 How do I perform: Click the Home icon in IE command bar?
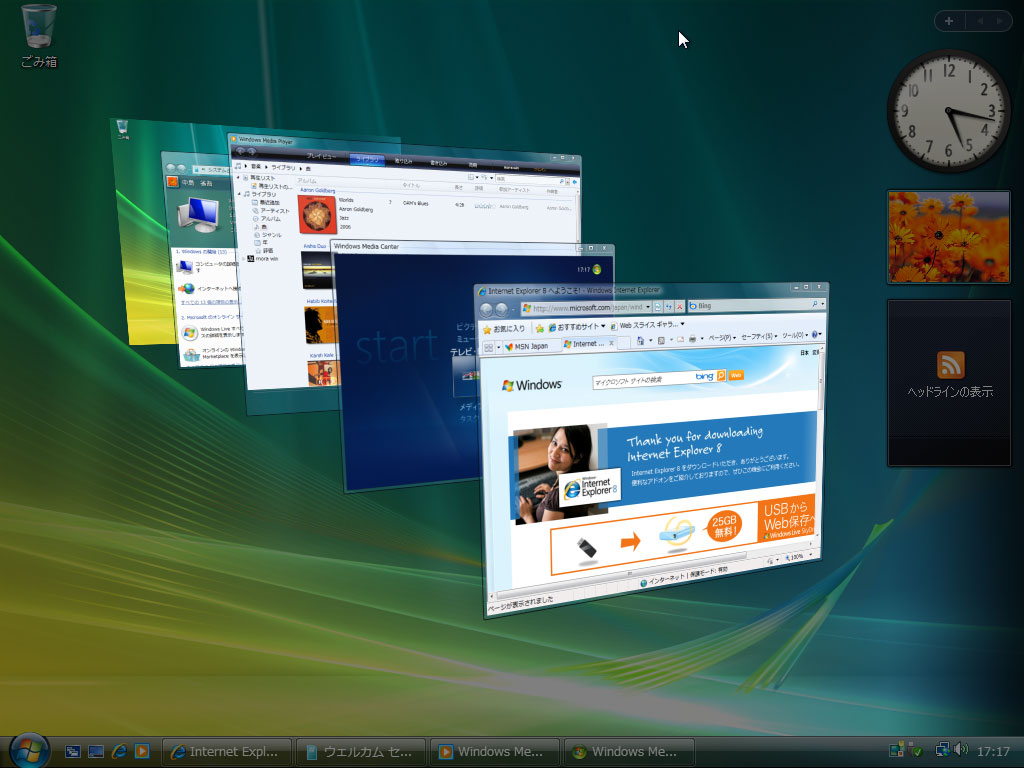pos(641,340)
